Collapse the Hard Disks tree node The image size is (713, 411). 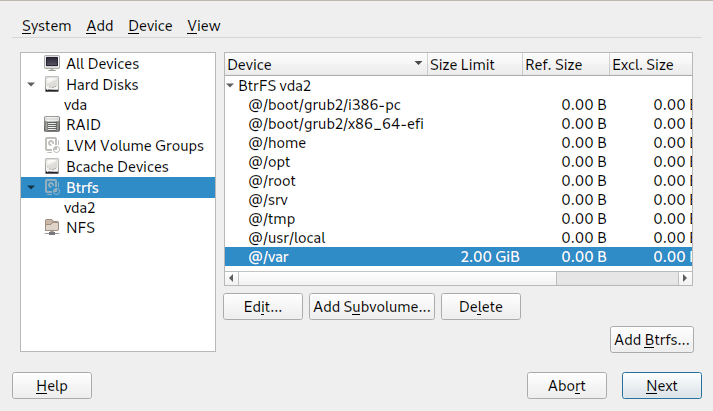(31, 85)
